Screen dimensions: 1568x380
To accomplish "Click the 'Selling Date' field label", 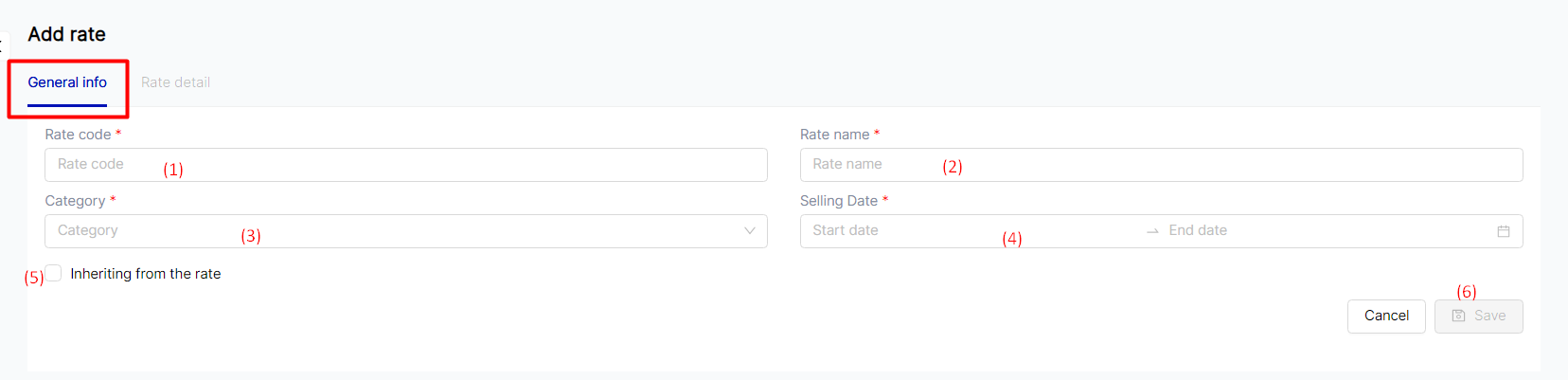I will (838, 201).
